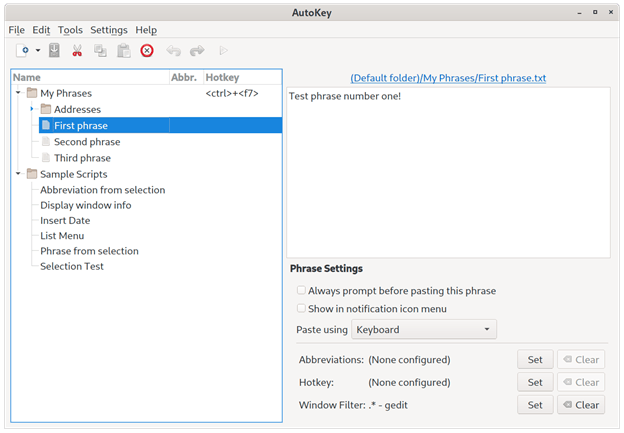This screenshot has width=624, height=433.
Task: Open the New item dropdown arrow
Action: (x=38, y=50)
